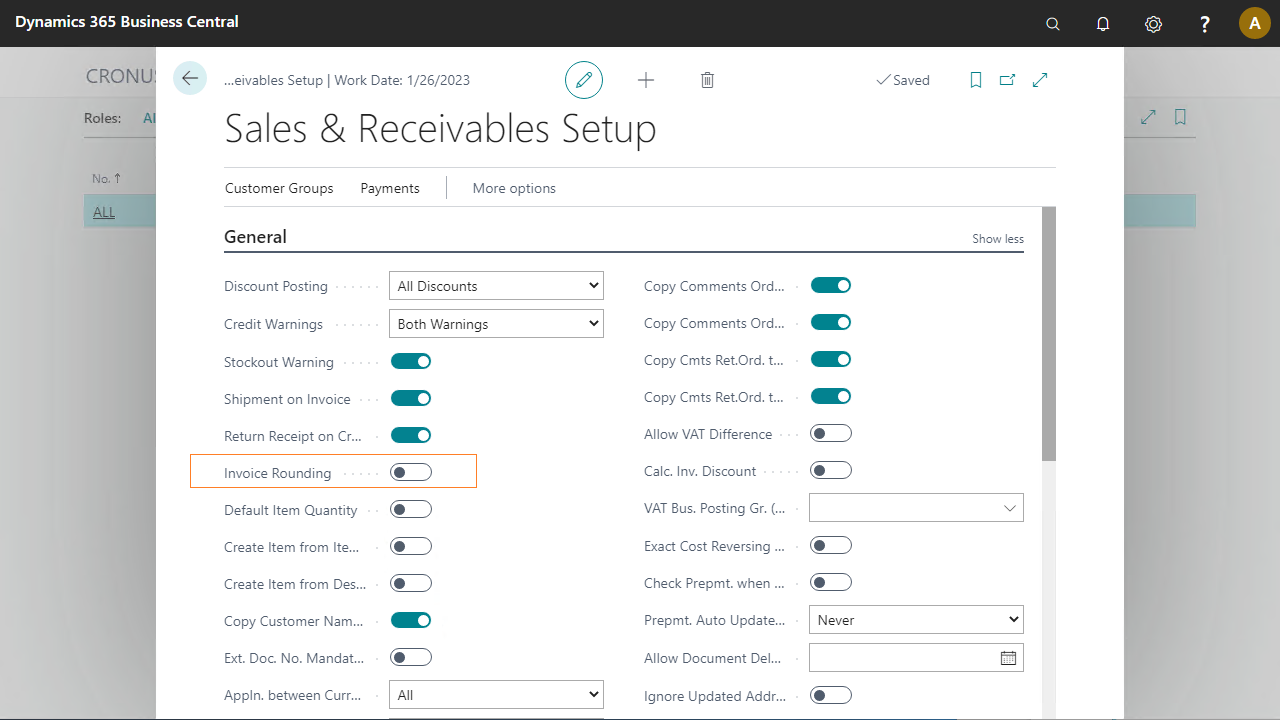
Task: Open the Settings gear icon
Action: coord(1153,24)
